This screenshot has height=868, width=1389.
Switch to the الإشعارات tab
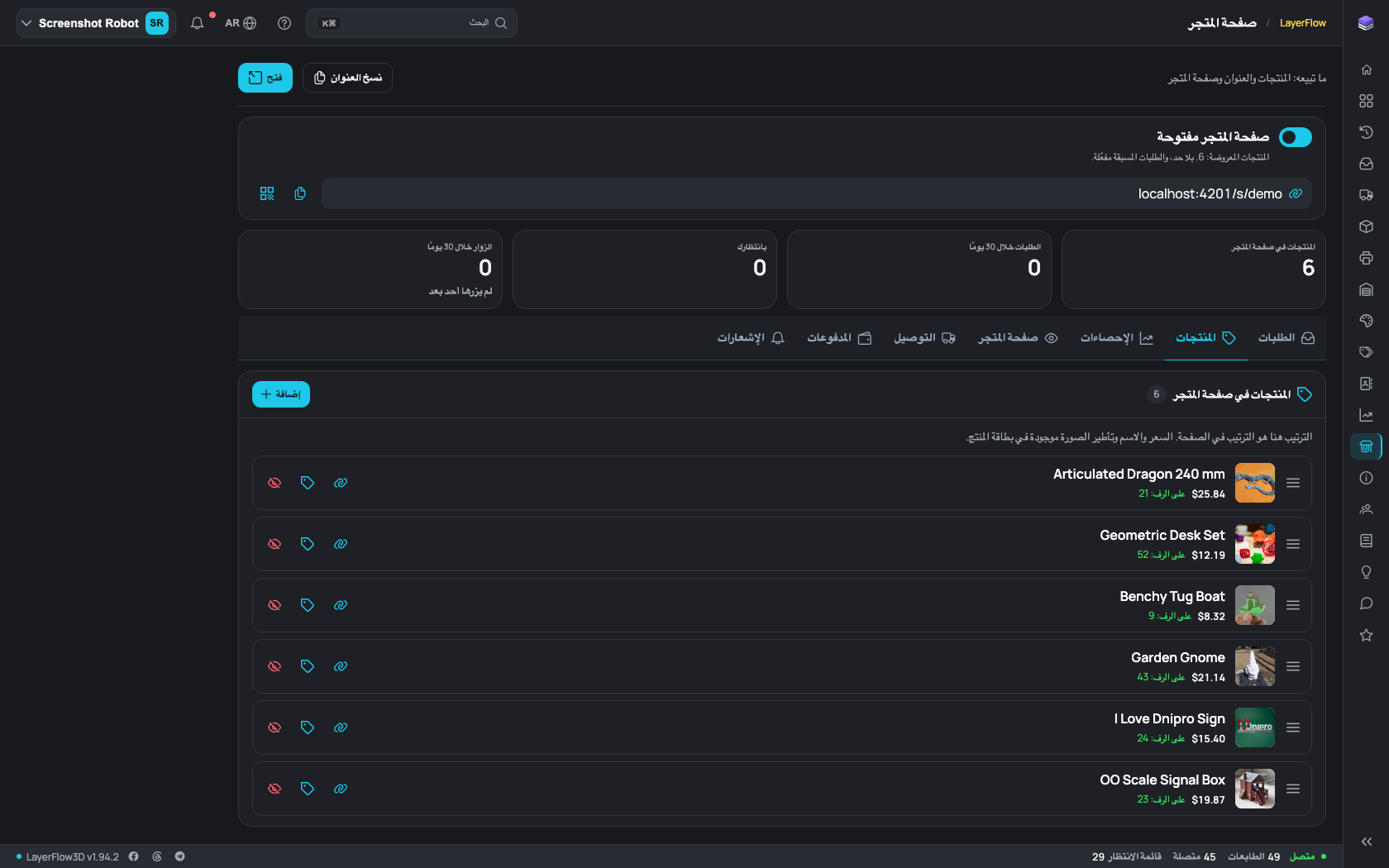coord(751,338)
